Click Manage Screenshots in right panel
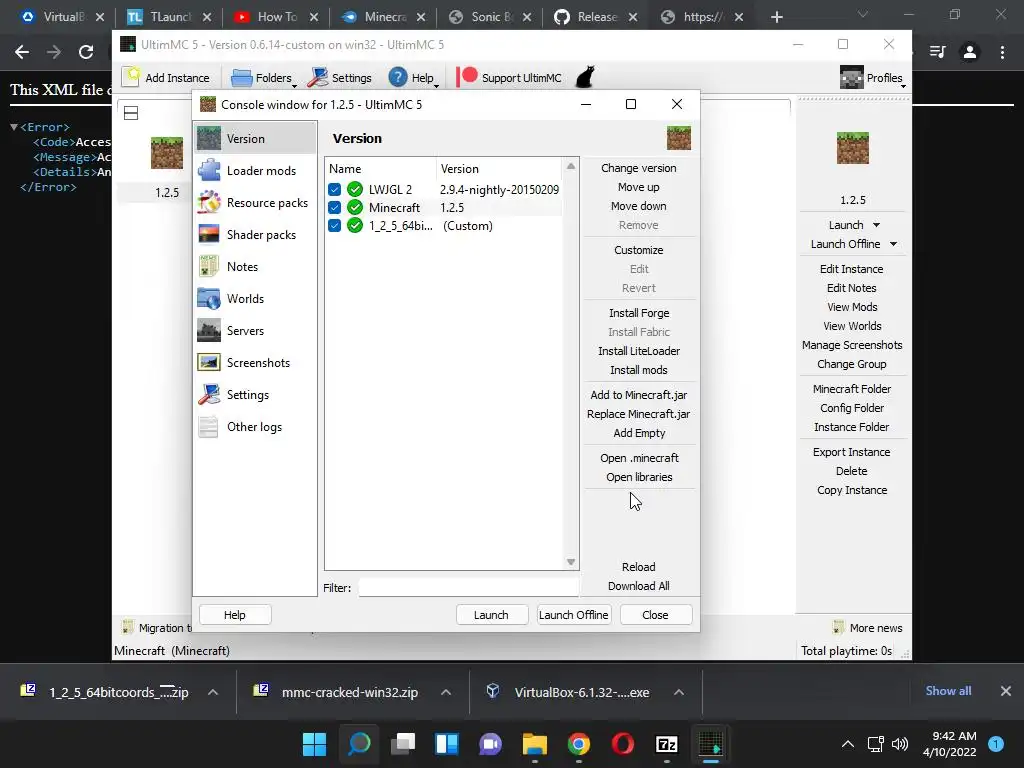The image size is (1024, 768). point(852,345)
